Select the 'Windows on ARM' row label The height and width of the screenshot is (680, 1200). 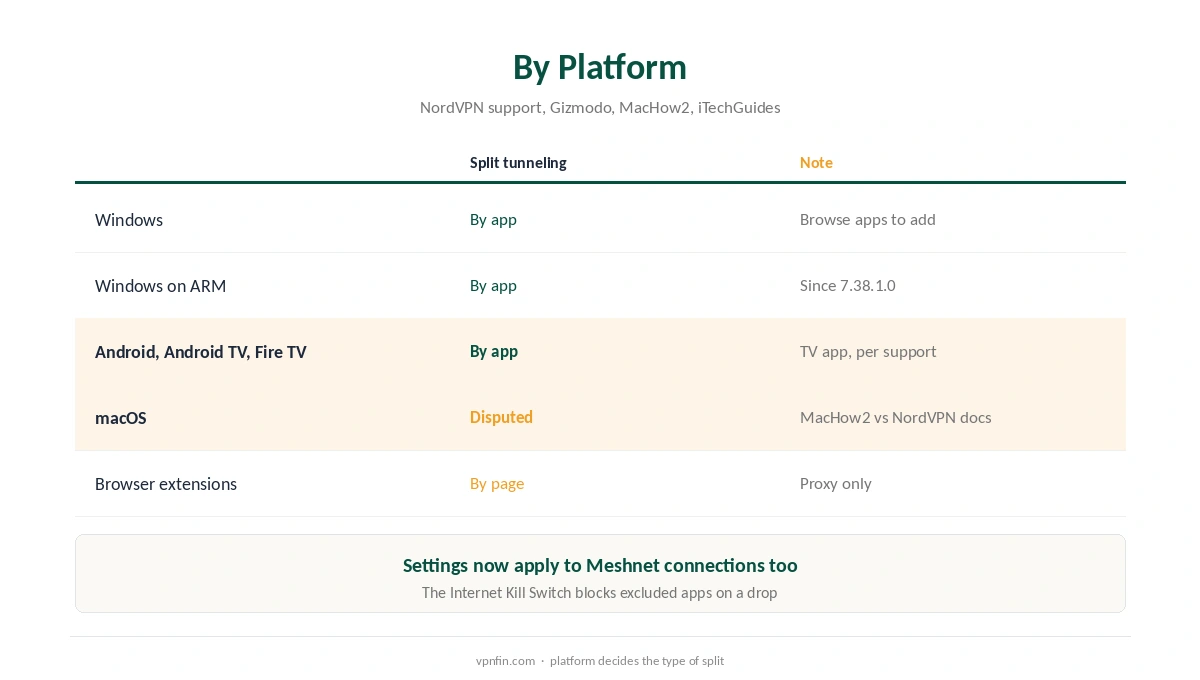(x=160, y=286)
